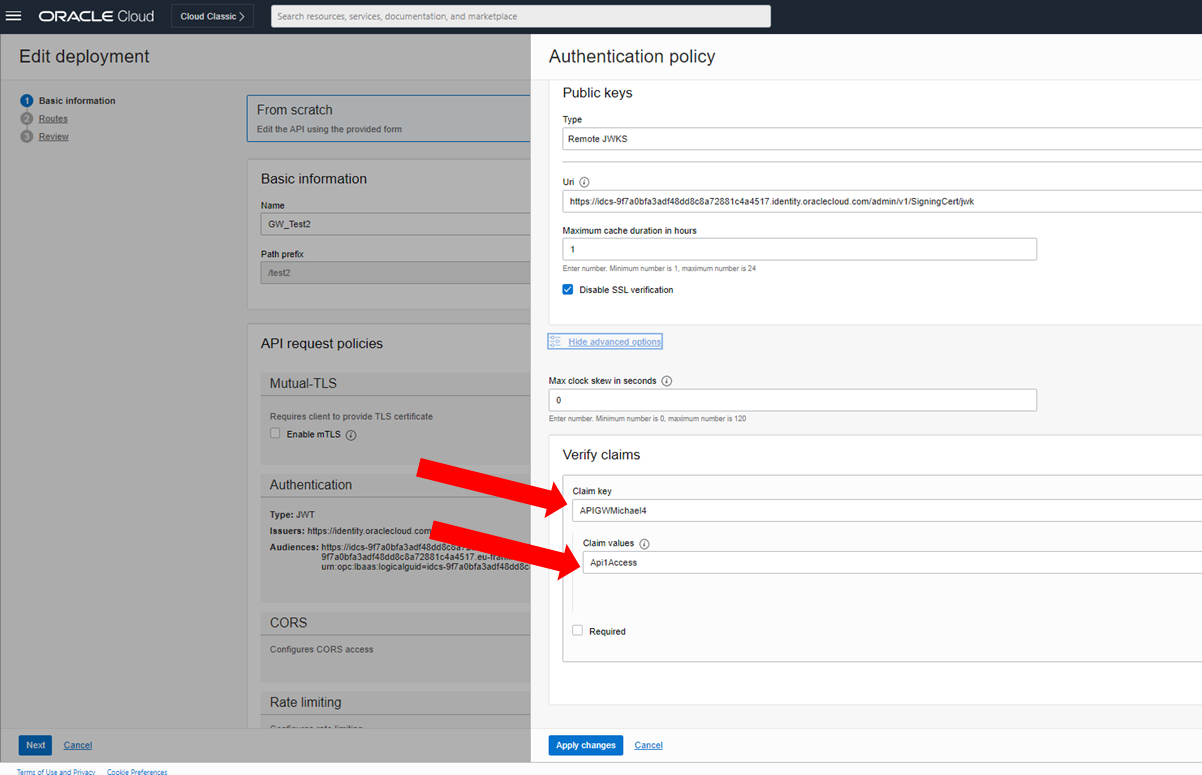Collapse via Hide advanced options

point(614,342)
